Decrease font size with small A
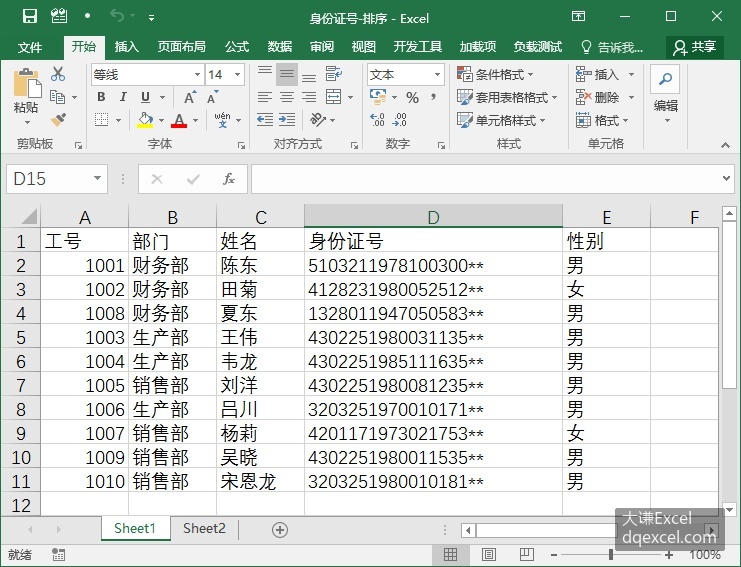The image size is (741, 567). [212, 97]
